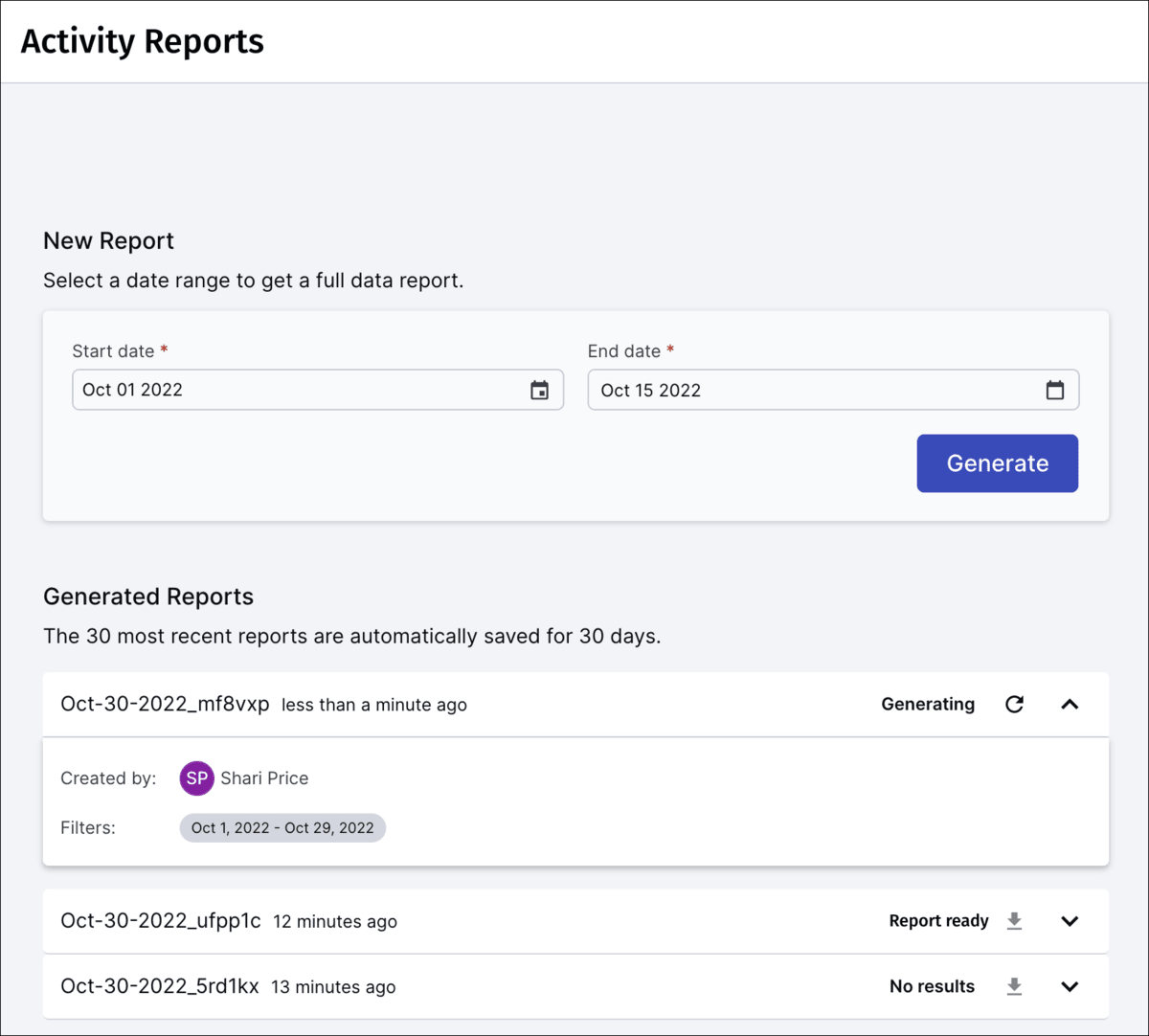Screen dimensions: 1149x1036
Task: Open the End date calendar picker icon
Action: [1055, 390]
